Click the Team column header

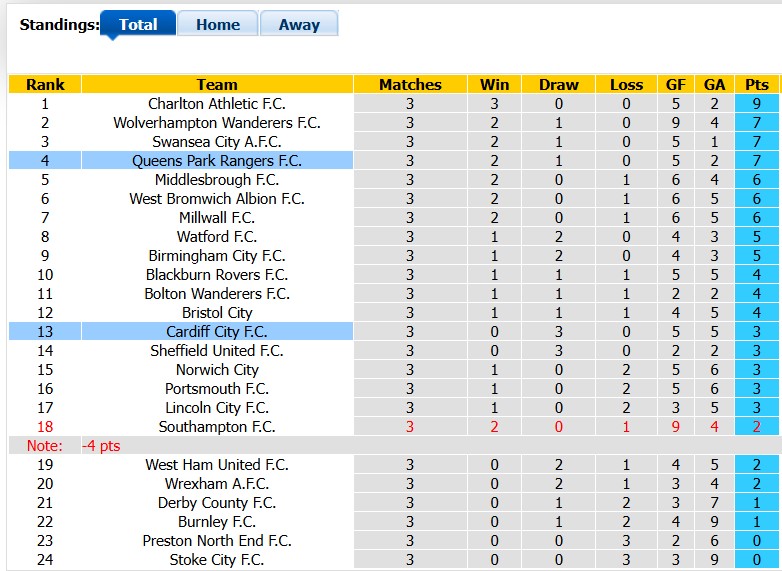(217, 84)
